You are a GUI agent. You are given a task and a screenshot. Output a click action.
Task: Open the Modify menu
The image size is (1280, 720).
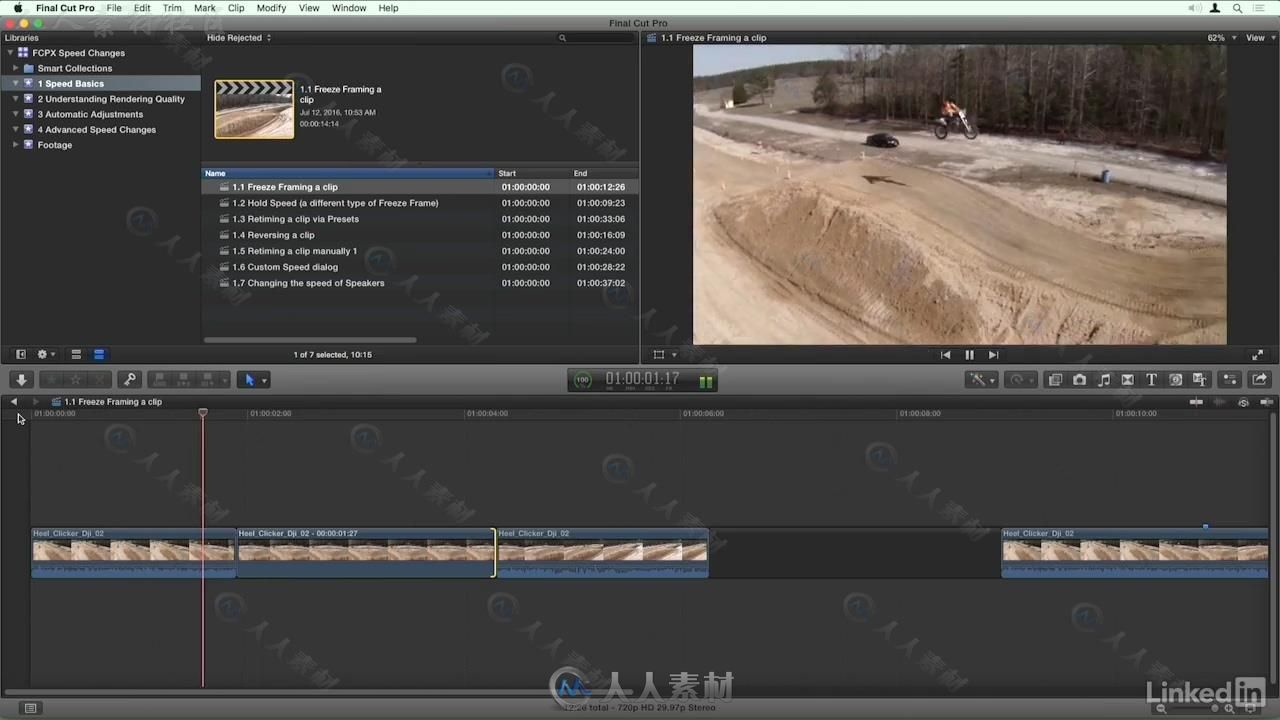tap(271, 8)
